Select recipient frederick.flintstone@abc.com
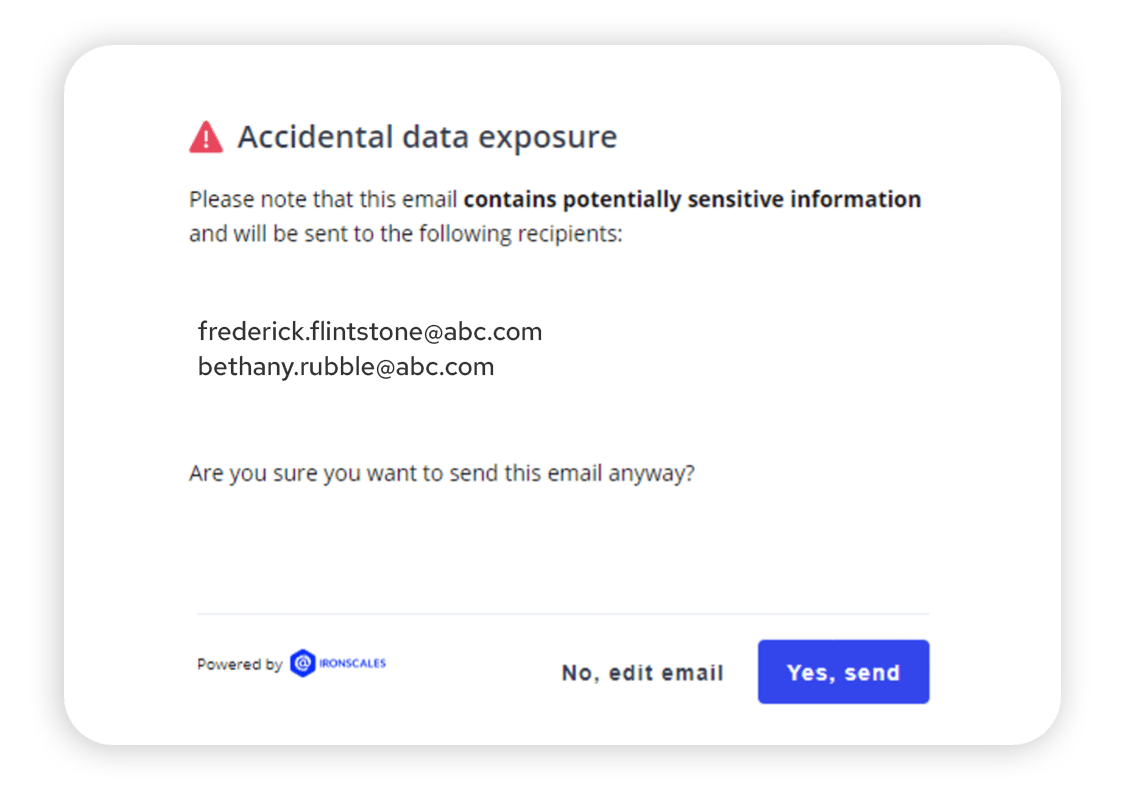The height and width of the screenshot is (789, 1128). pos(370,331)
